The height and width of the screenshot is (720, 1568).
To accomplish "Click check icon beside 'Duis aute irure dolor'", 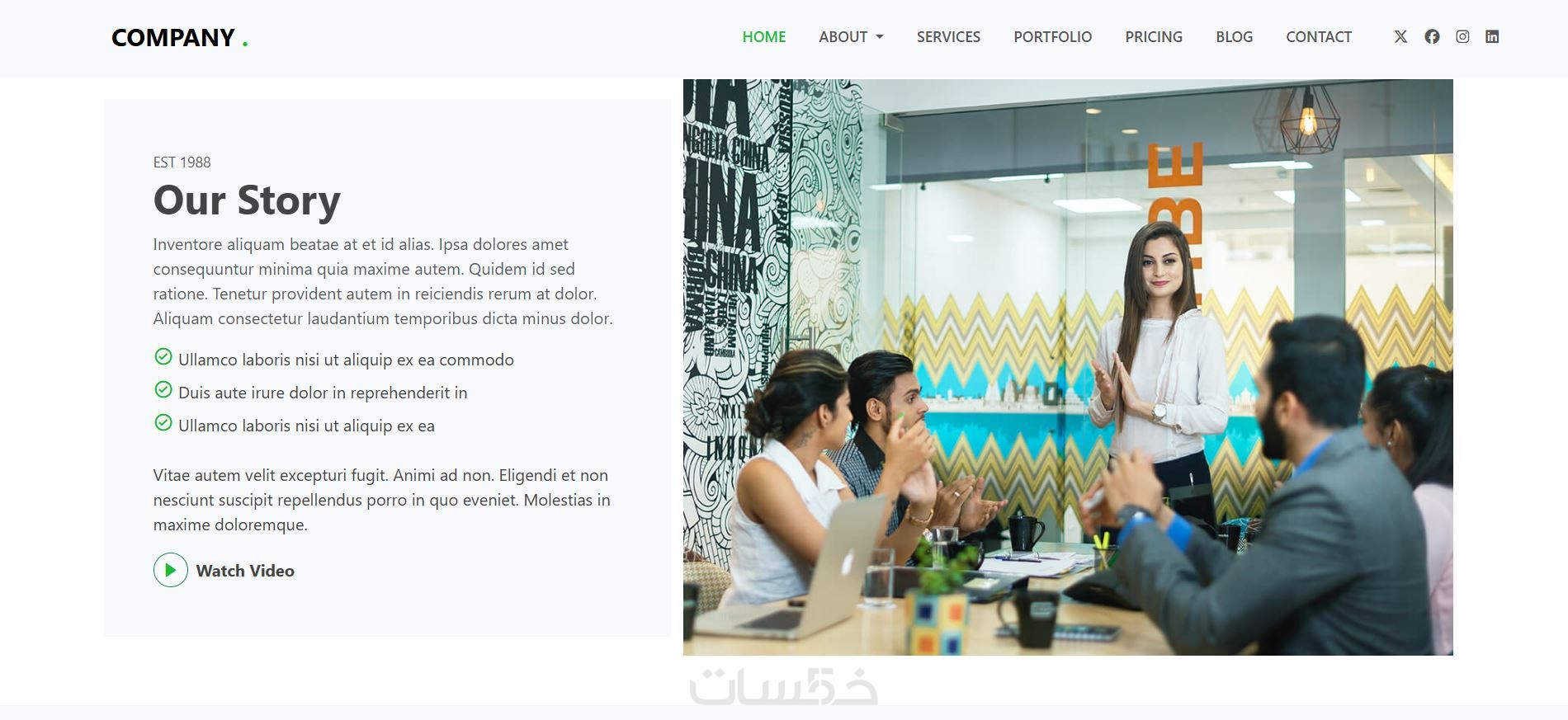I will (163, 390).
